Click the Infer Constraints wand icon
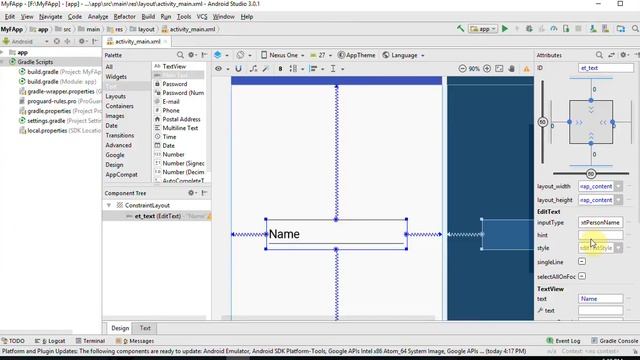 click(266, 69)
